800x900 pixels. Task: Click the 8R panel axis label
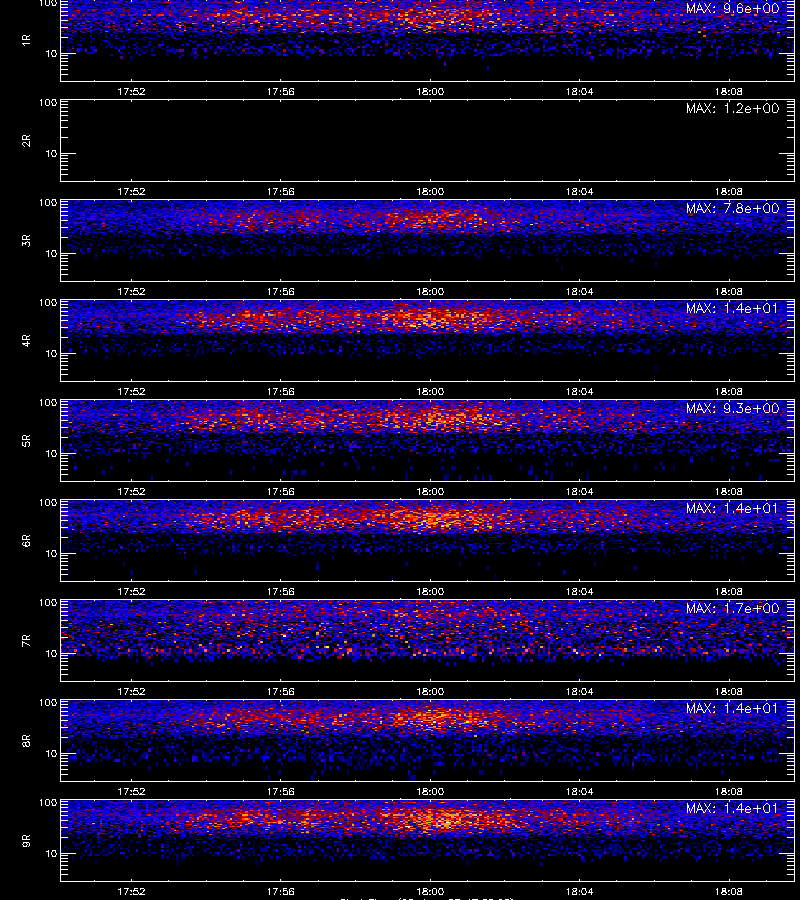click(x=26, y=740)
